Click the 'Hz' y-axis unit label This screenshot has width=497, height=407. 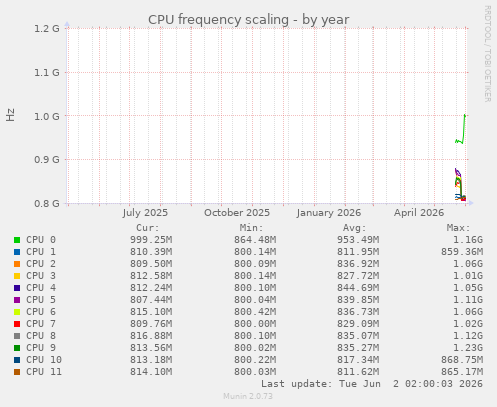pyautogui.click(x=11, y=115)
